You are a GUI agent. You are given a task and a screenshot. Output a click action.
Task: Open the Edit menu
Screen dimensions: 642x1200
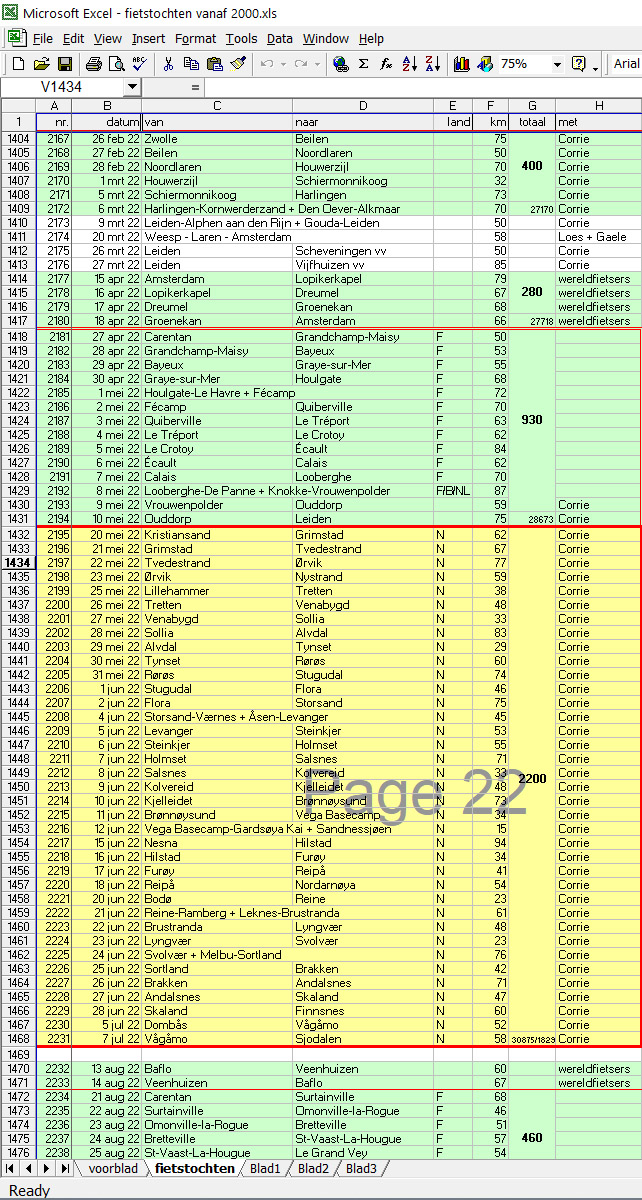[73, 38]
